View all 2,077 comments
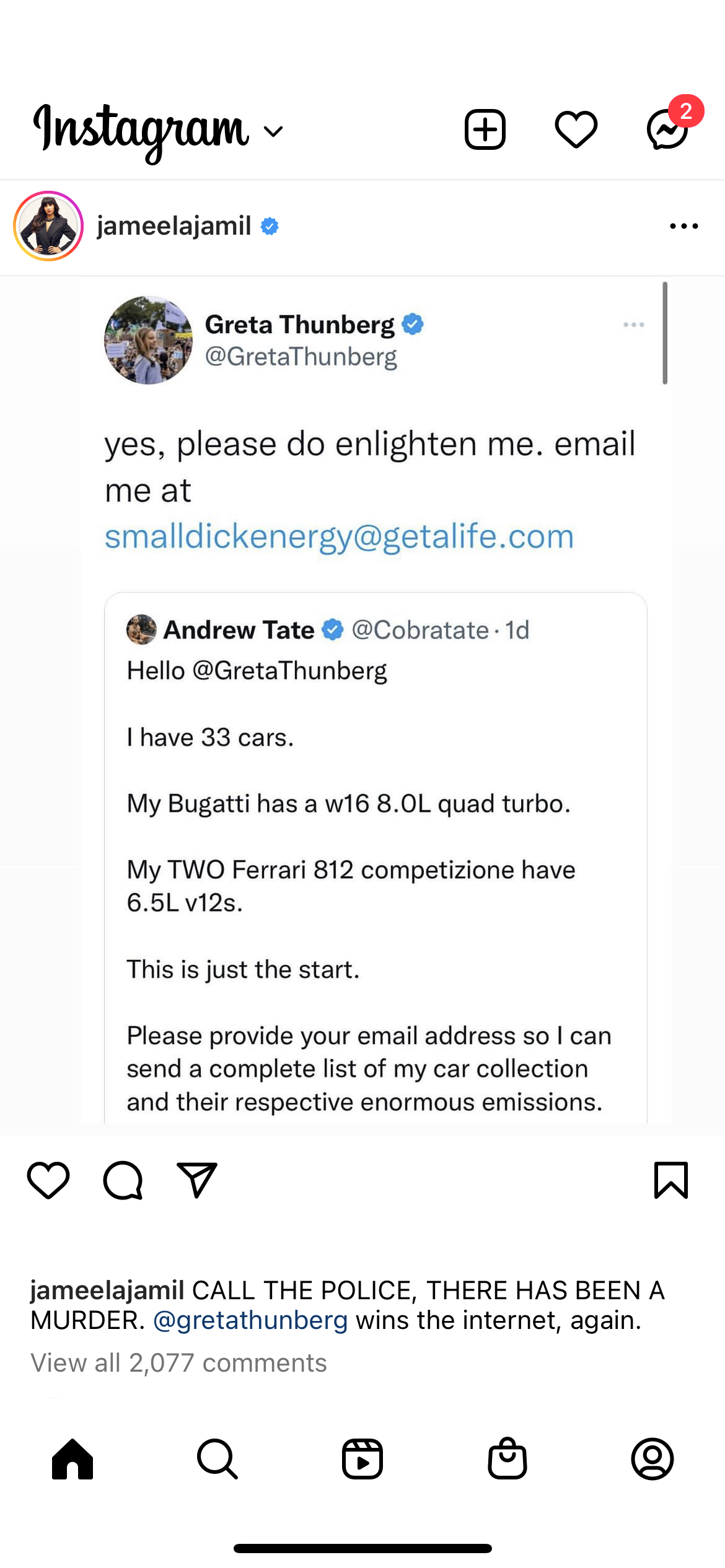 [x=178, y=1363]
